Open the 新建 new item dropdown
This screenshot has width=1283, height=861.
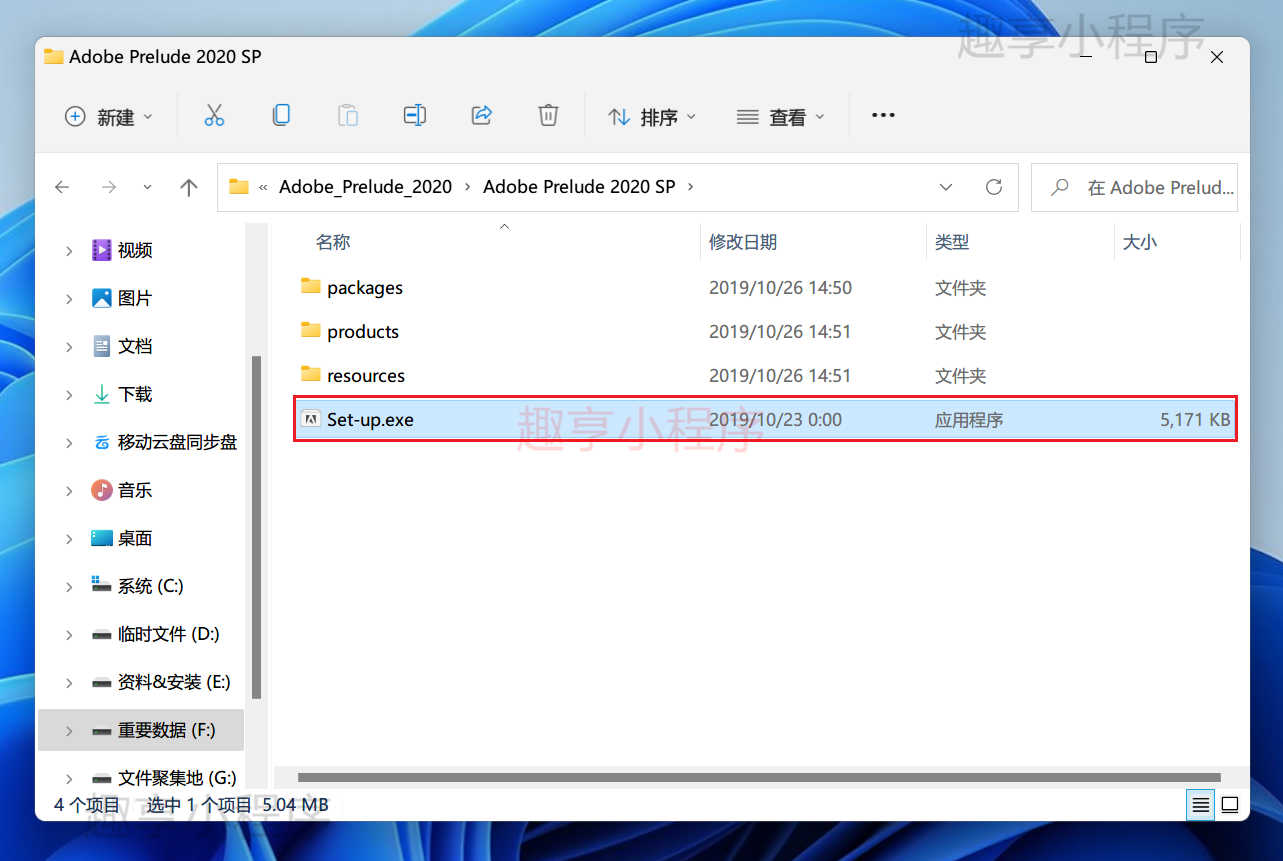[x=109, y=117]
